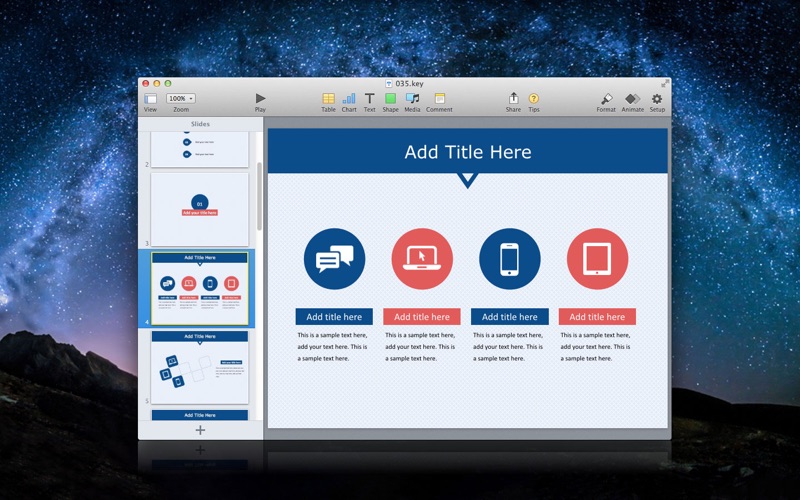Screen dimensions: 800x500
Task: Click the slide navigator scrollbar
Action: [259, 196]
